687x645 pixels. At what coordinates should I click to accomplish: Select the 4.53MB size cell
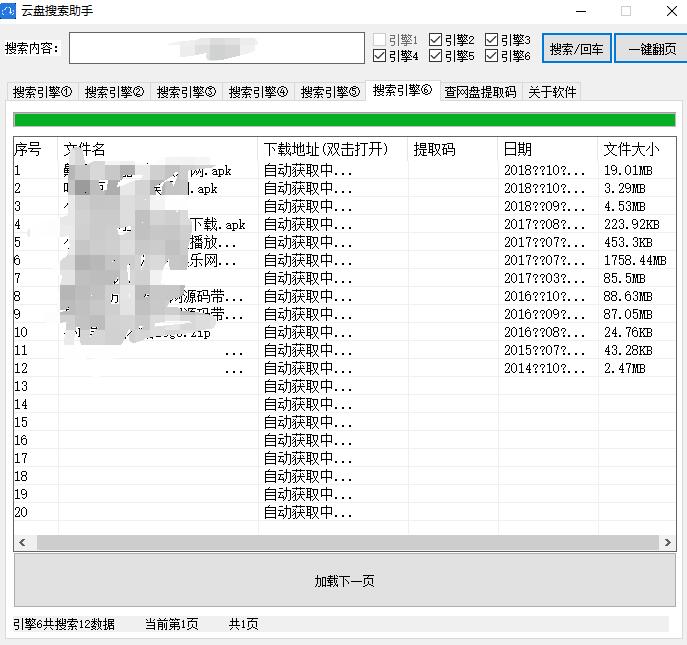[x=624, y=206]
